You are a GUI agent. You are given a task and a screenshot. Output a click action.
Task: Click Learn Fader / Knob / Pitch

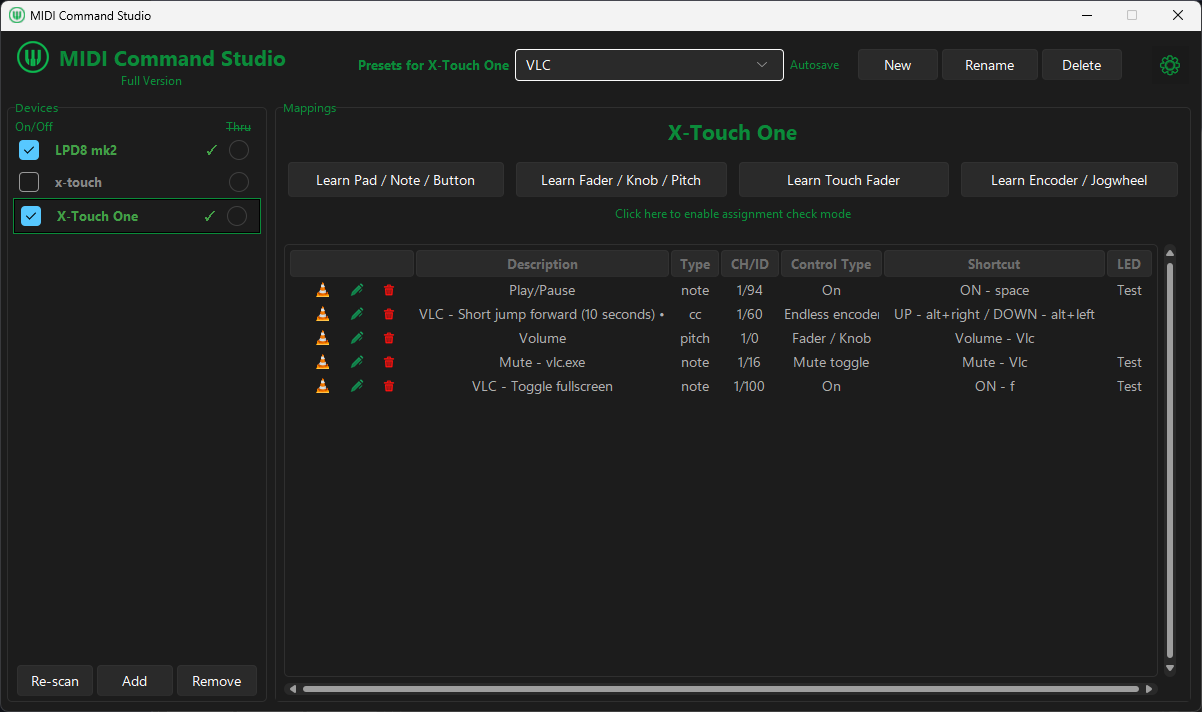pos(621,180)
